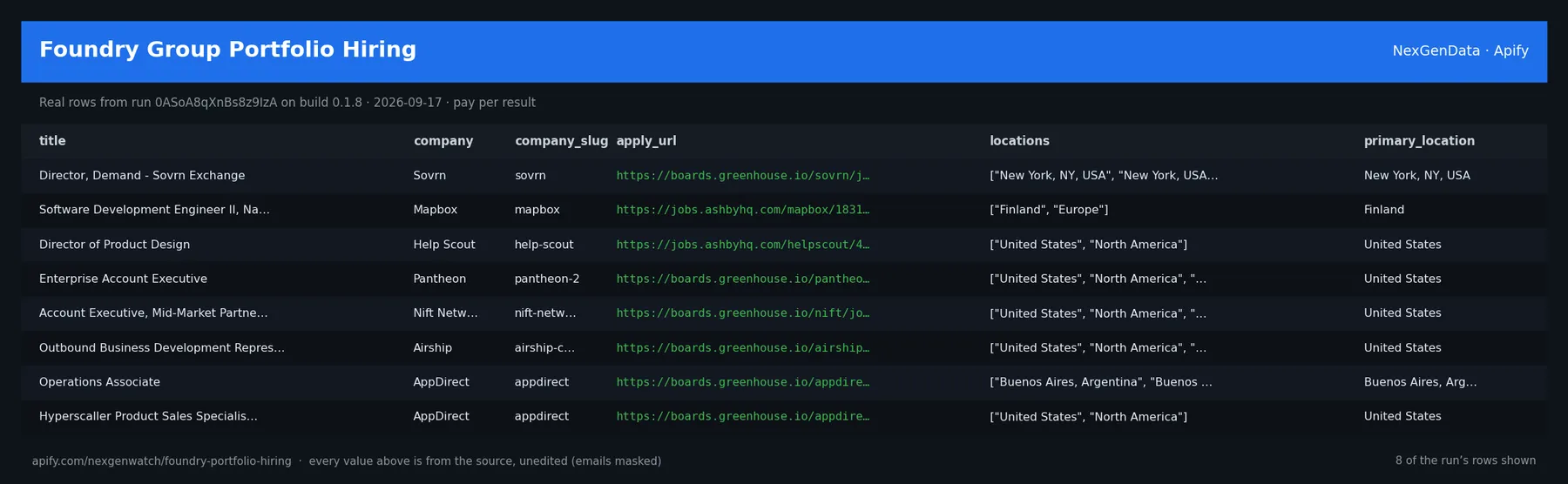Click the 'Buenos Aires, Argentina' locations cell
The width and height of the screenshot is (1568, 484).
point(1101,382)
